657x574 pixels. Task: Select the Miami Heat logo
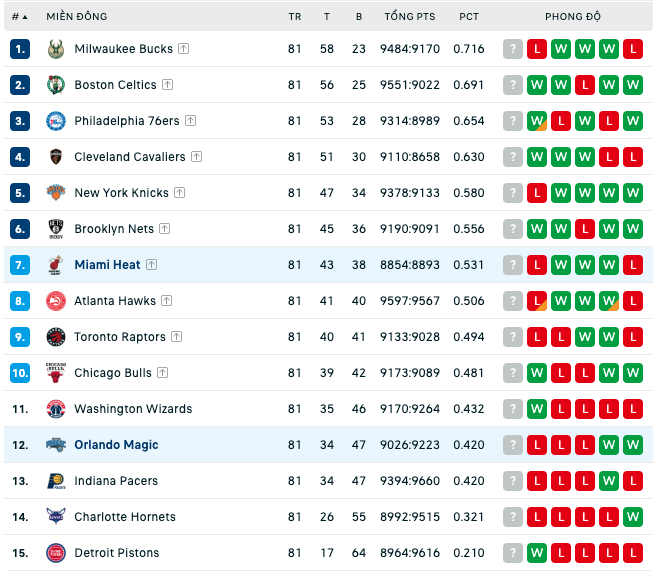56,265
